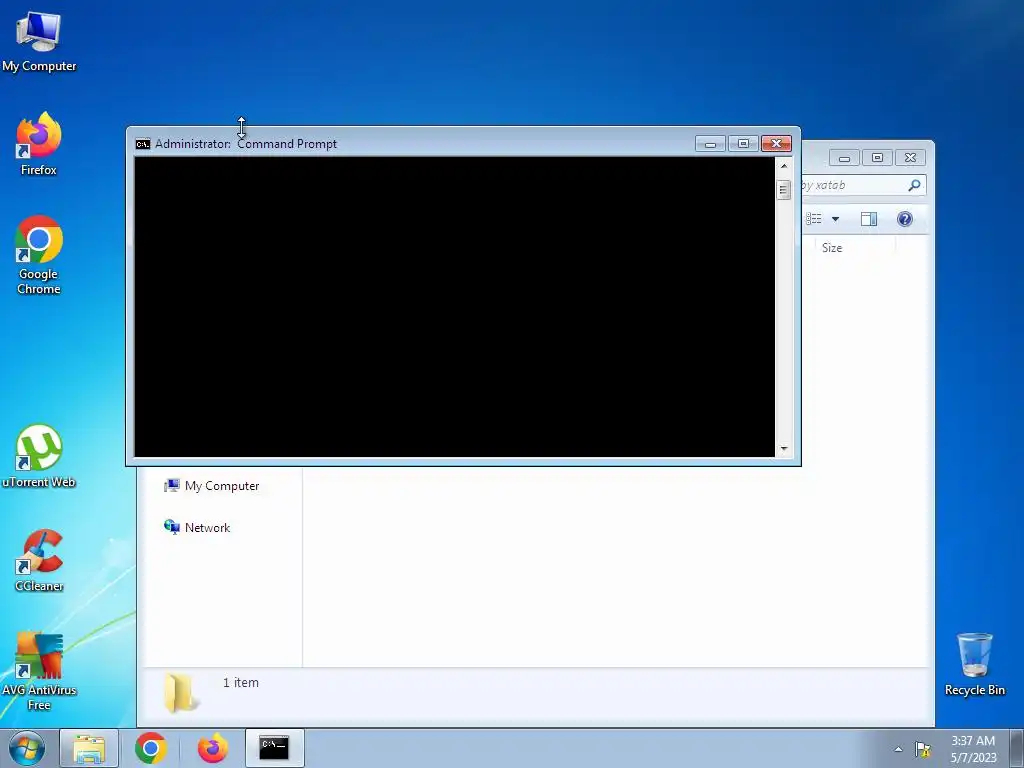Select My Computer in Explorer navigation pane
This screenshot has width=1024, height=768.
click(x=212, y=486)
